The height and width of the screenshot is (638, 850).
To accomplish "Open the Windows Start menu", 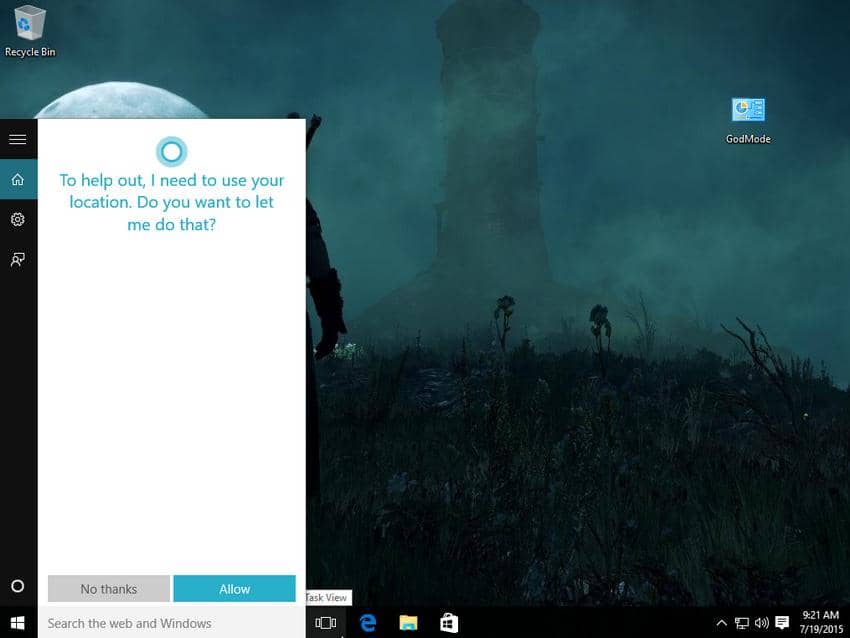I will [17, 623].
